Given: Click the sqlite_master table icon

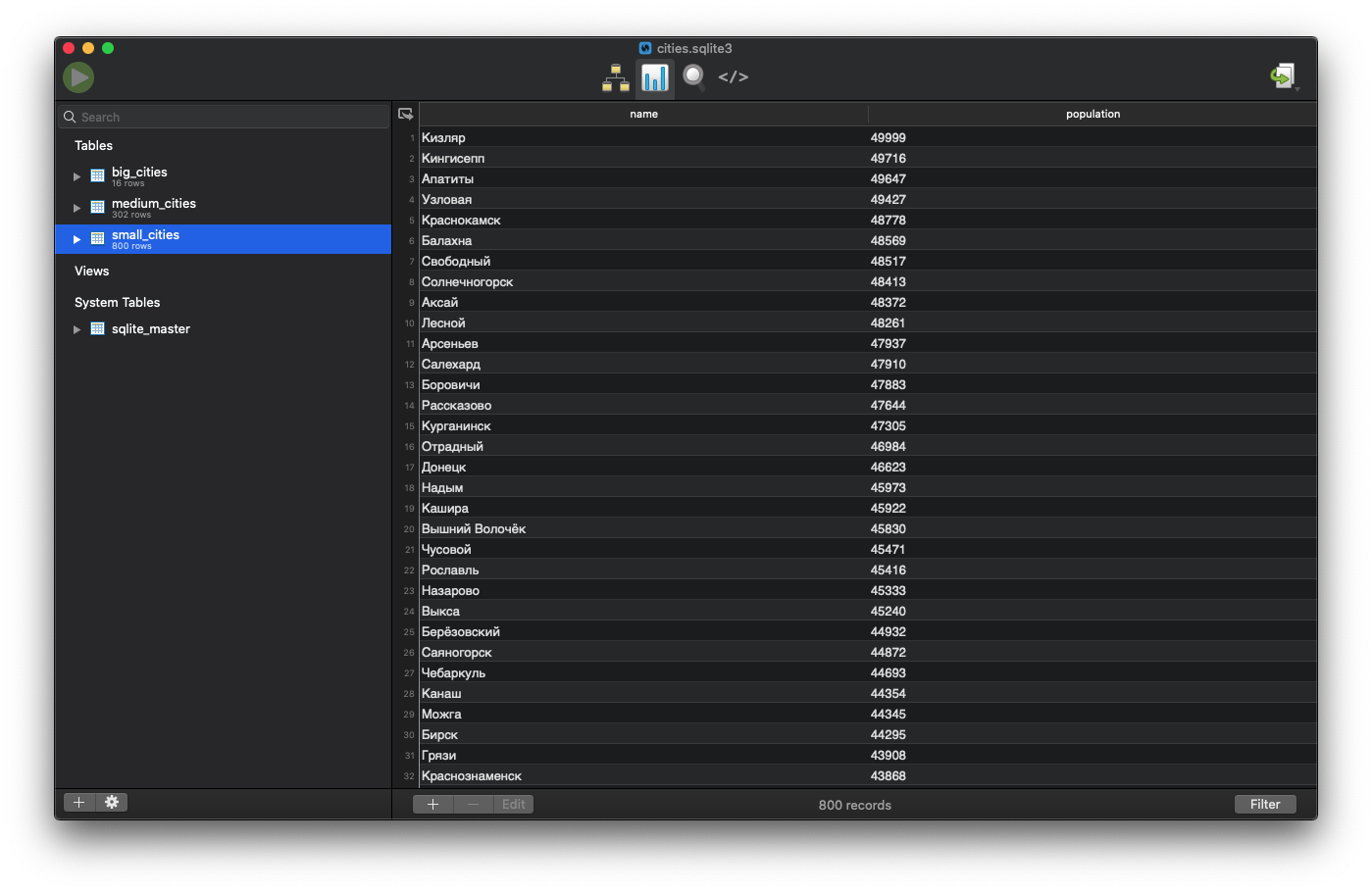Looking at the screenshot, I should coord(98,328).
